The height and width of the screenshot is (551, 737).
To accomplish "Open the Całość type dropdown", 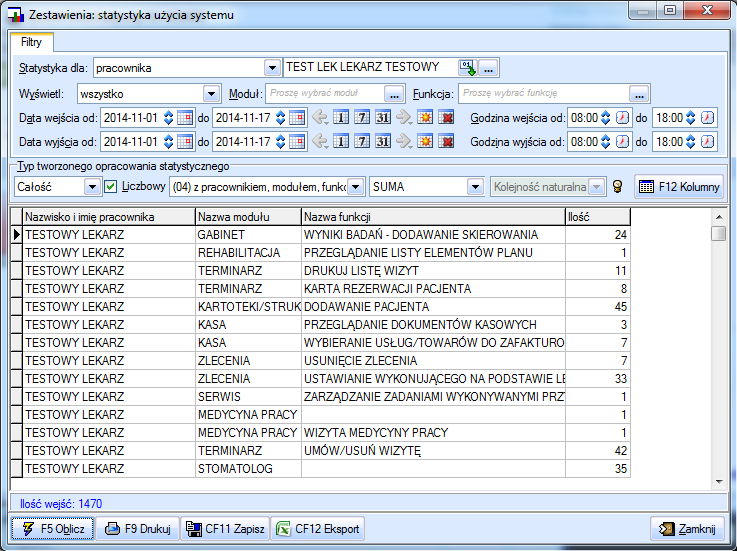I will (x=93, y=187).
